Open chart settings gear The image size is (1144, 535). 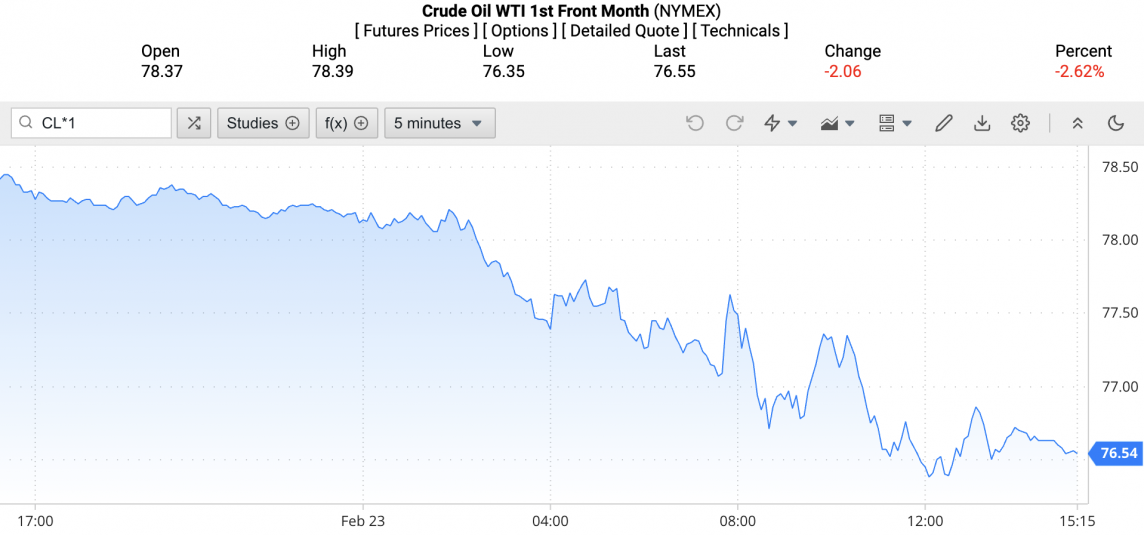pos(1020,123)
